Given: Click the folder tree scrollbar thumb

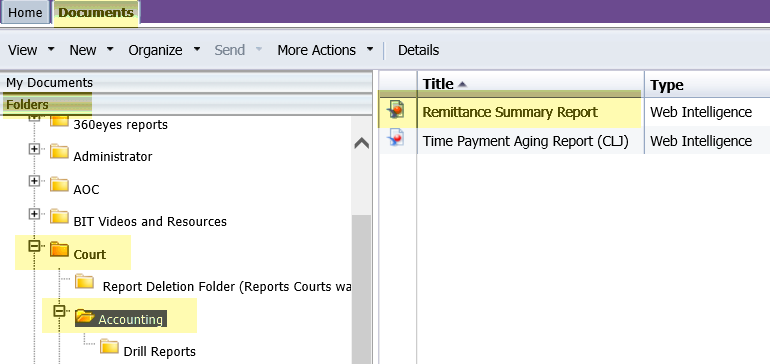Looking at the screenshot, I should 362,289.
